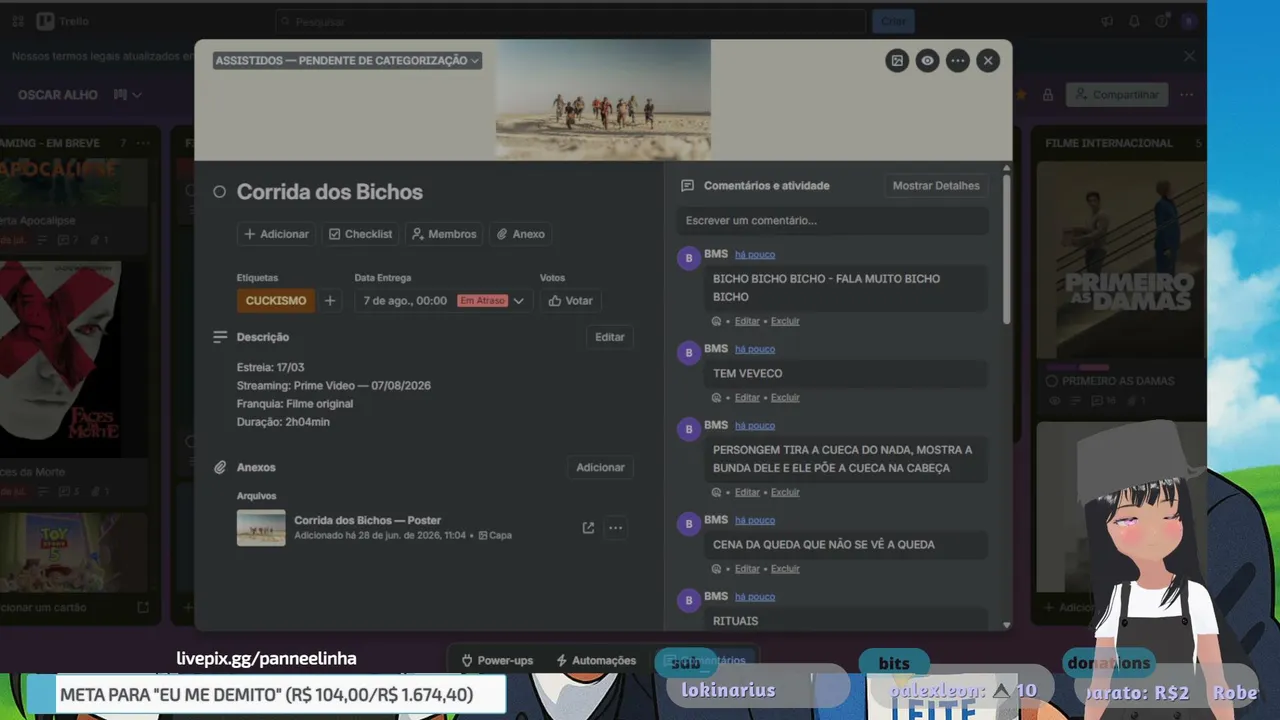1280x720 pixels.
Task: Click the Em Atraso status badge
Action: click(x=483, y=300)
